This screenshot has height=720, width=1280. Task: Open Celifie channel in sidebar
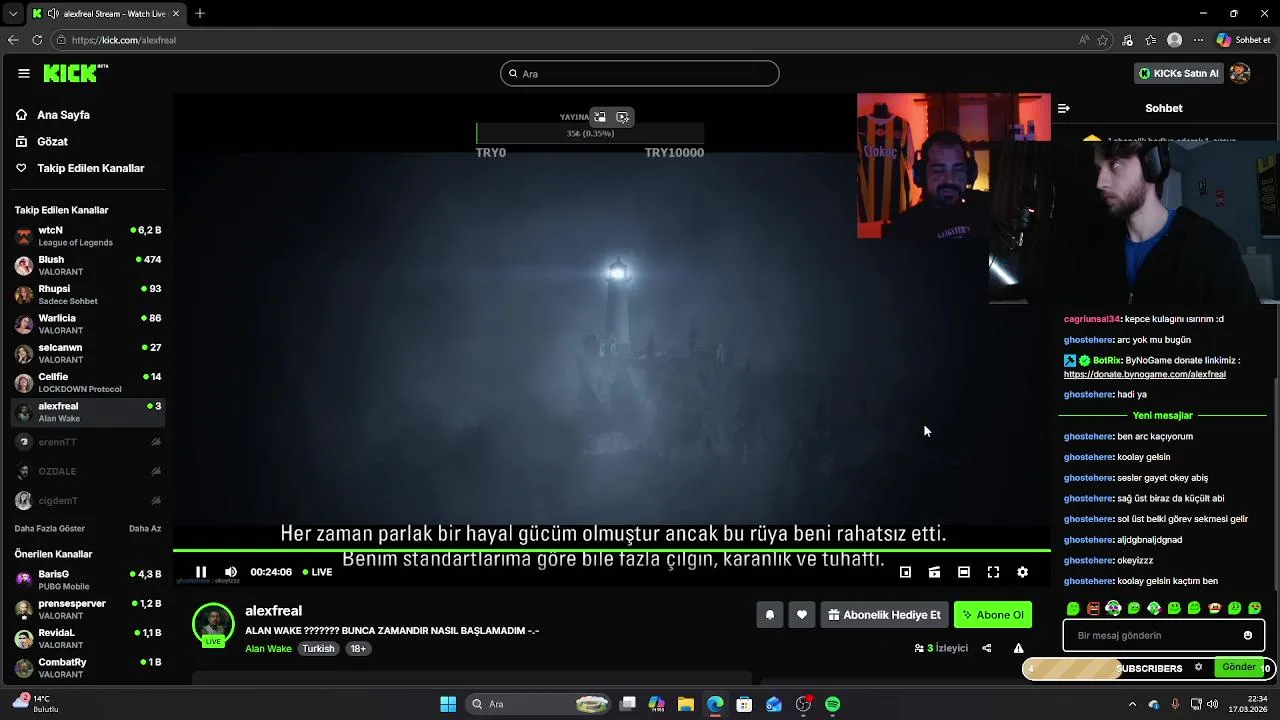click(x=88, y=382)
